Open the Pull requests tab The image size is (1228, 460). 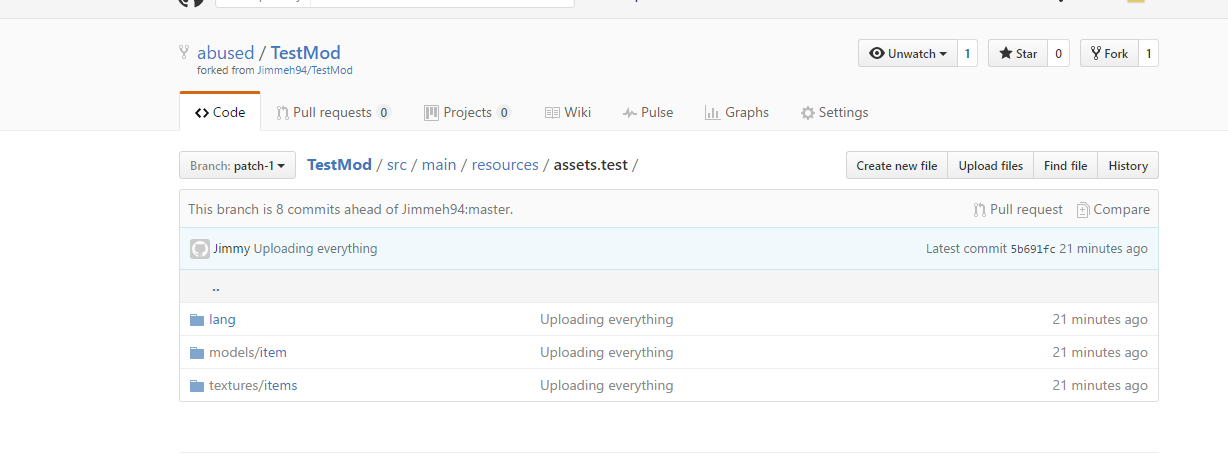[333, 112]
